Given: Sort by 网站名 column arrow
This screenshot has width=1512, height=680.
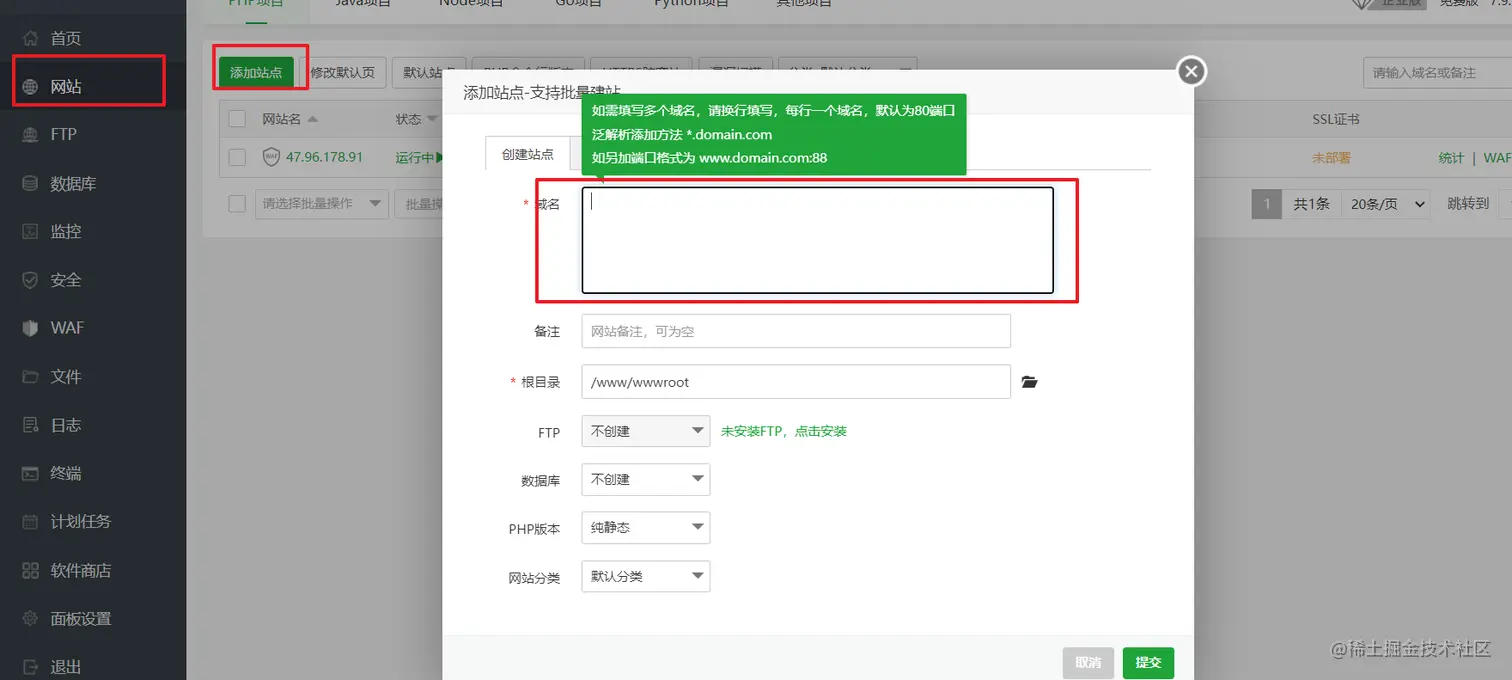Looking at the screenshot, I should (312, 119).
